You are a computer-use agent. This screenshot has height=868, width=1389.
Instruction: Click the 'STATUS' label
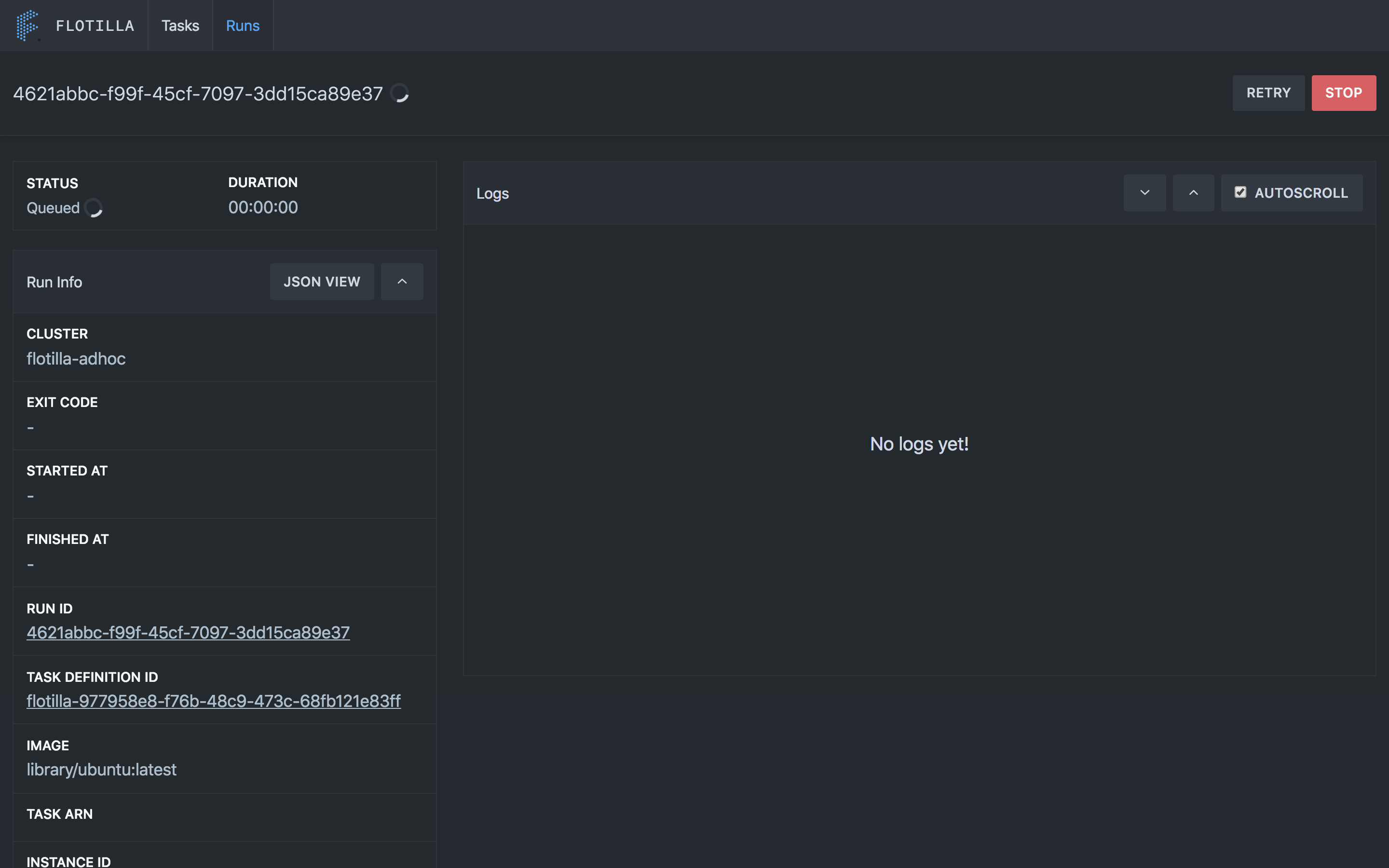[52, 183]
